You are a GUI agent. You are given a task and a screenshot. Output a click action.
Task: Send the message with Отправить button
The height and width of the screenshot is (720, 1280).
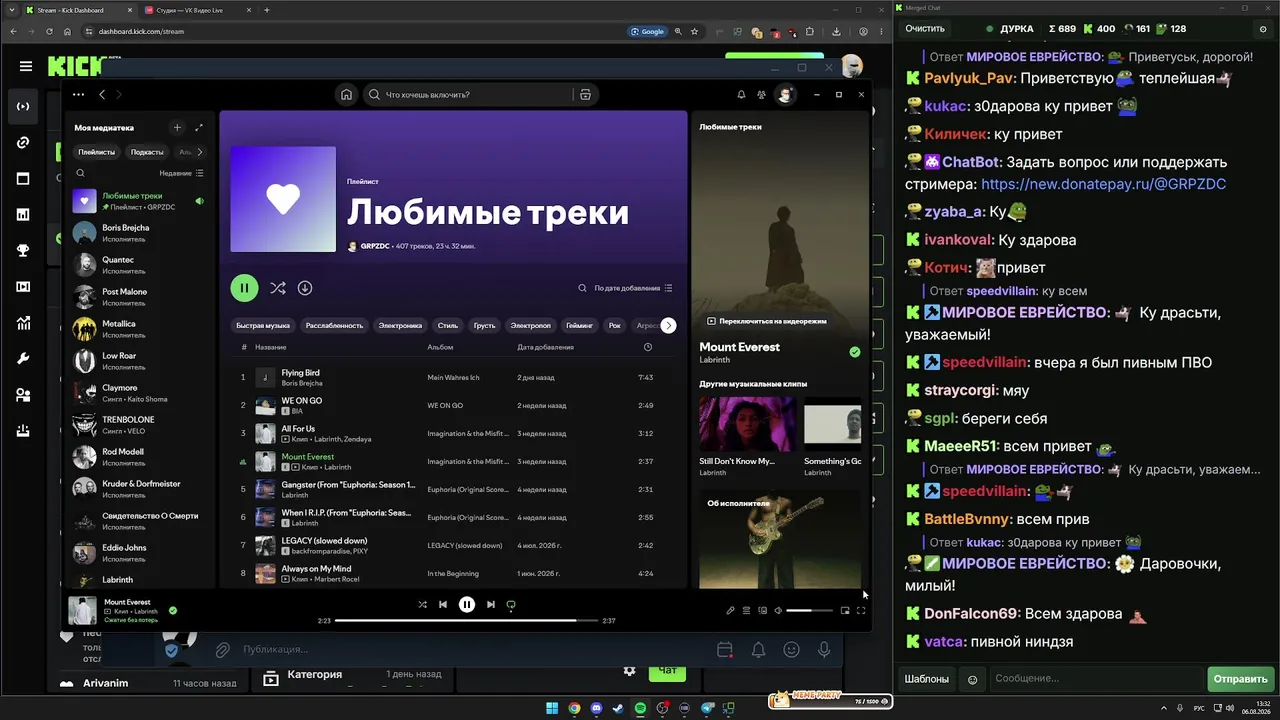(x=1240, y=679)
